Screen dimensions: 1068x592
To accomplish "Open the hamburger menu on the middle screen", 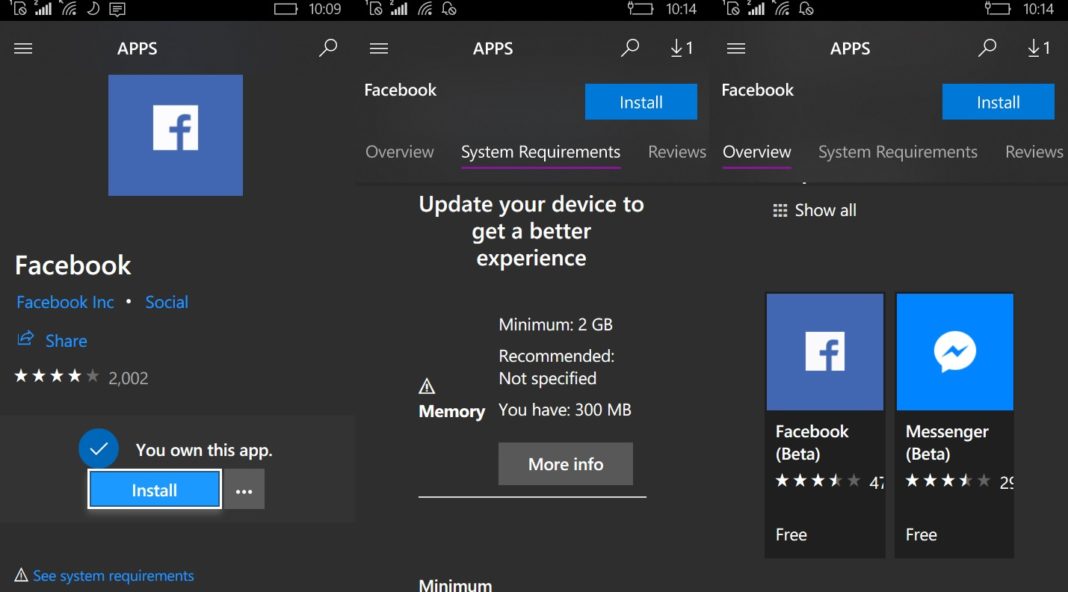I will coord(379,48).
